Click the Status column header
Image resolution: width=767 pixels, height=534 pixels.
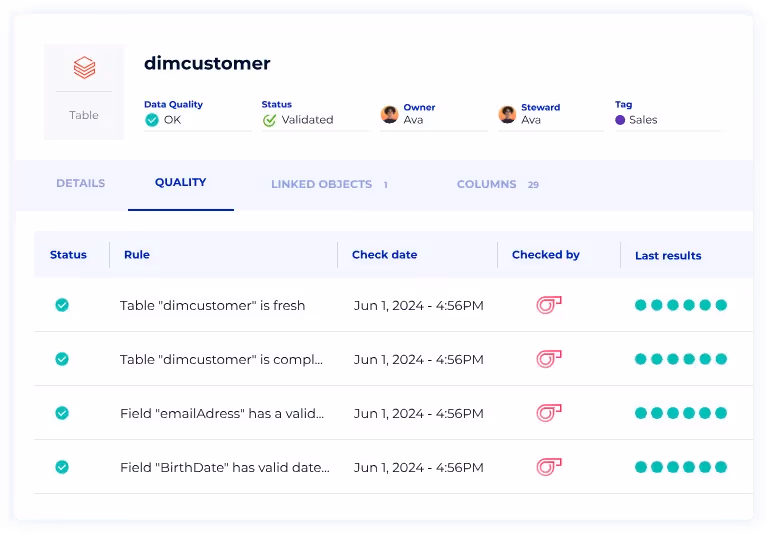(68, 255)
